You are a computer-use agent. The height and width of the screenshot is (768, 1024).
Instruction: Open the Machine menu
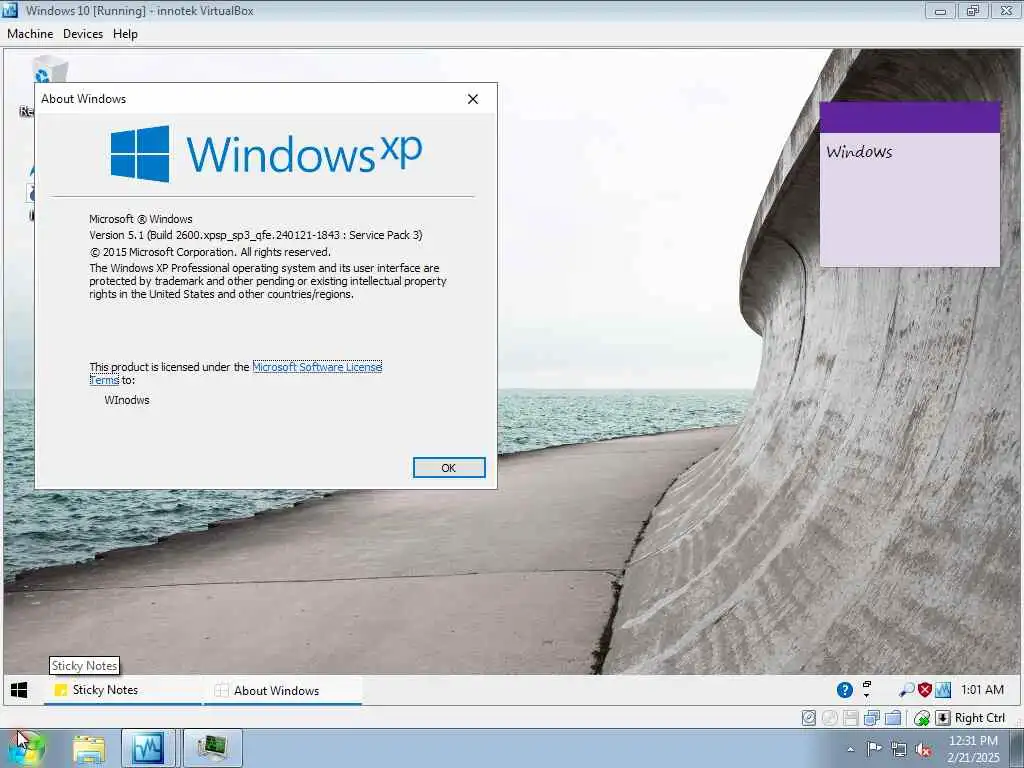tap(30, 34)
